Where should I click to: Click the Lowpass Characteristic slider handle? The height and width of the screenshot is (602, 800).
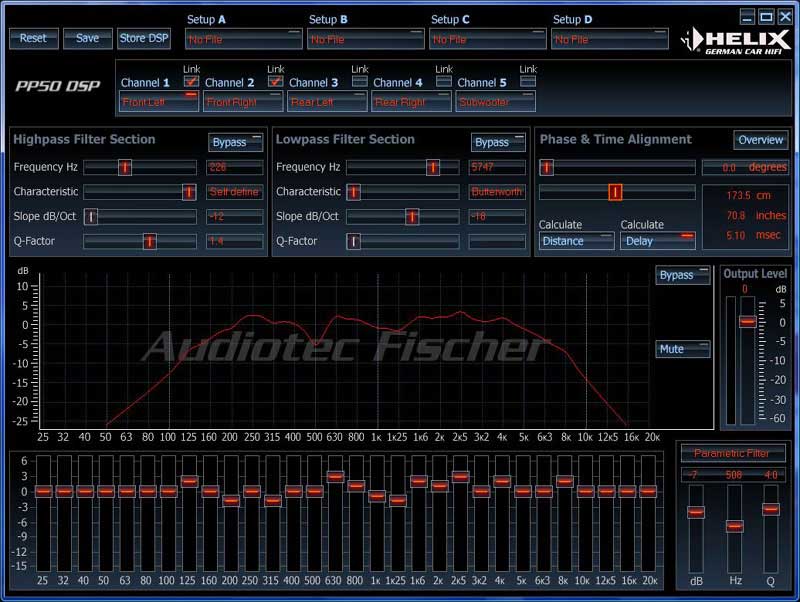[x=354, y=192]
